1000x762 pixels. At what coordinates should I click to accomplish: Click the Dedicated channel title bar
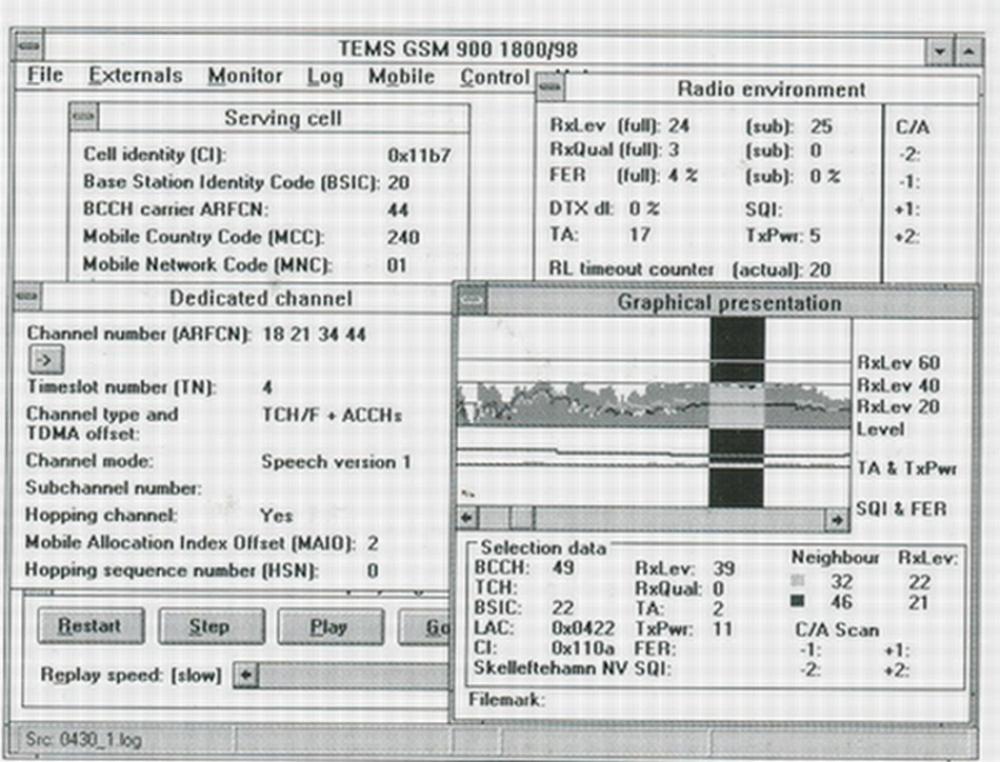pyautogui.click(x=246, y=298)
